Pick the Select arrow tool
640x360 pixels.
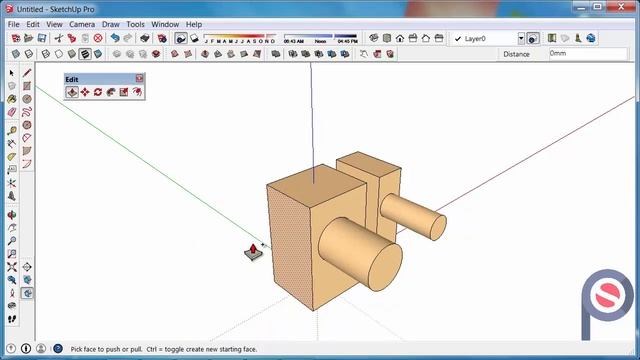point(11,73)
